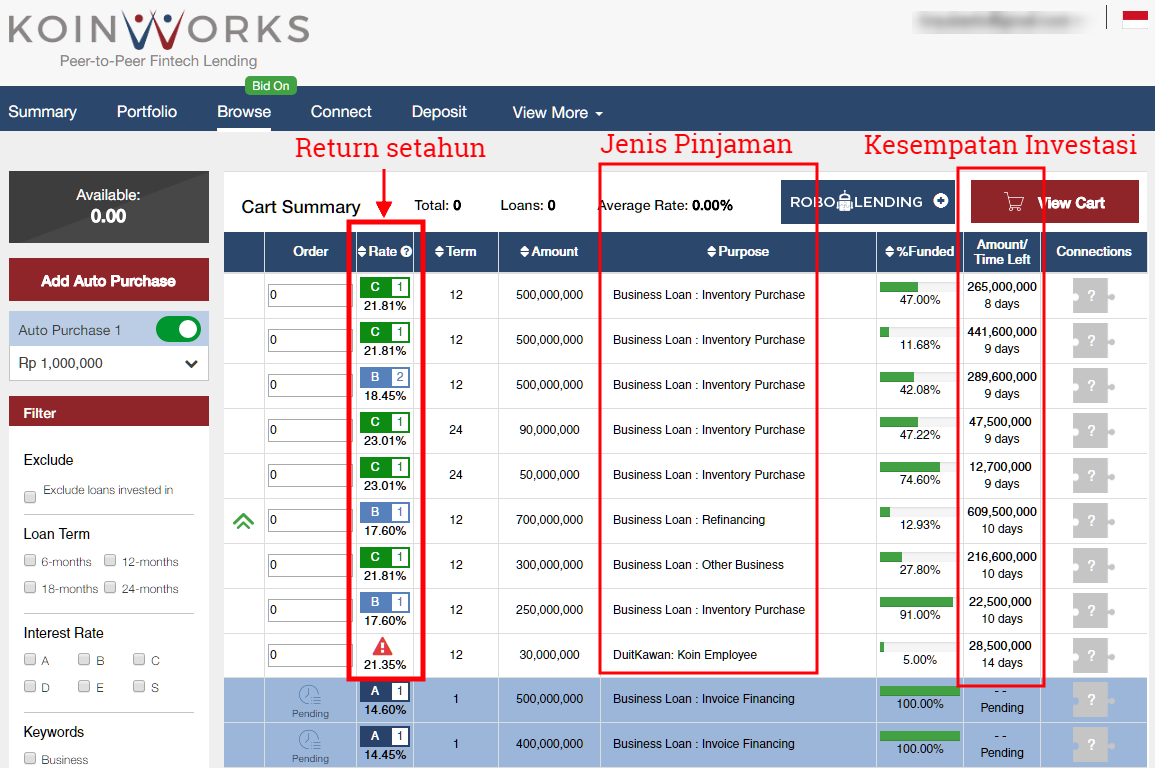Open the Rp 1,000,000 amount dropdown
This screenshot has height=768, width=1155.
pos(108,363)
